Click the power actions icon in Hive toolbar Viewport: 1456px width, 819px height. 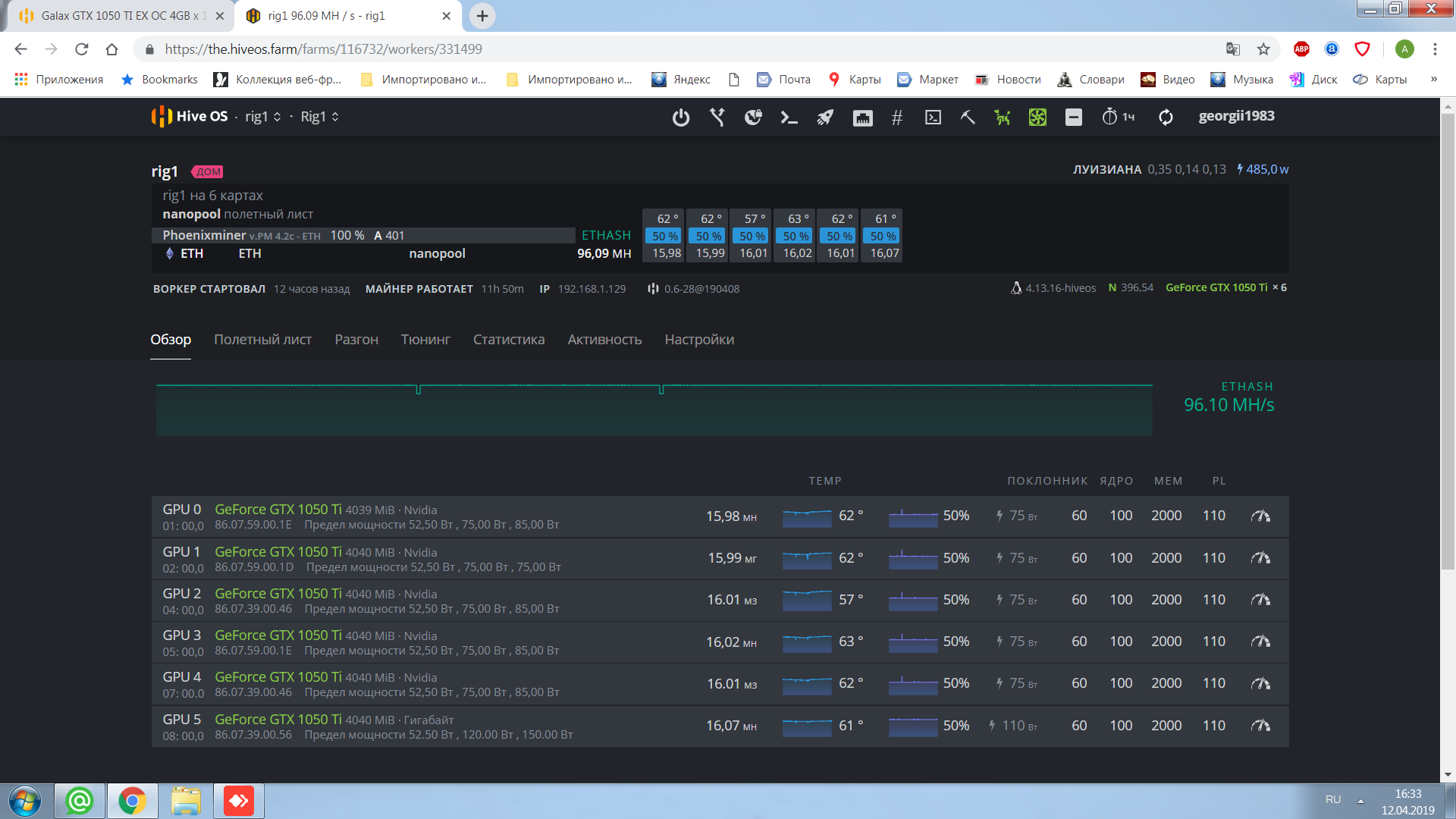[681, 117]
